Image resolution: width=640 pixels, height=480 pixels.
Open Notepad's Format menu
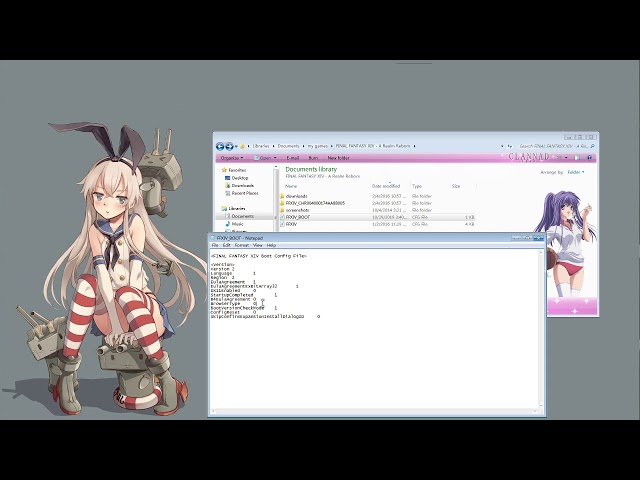[x=242, y=245]
